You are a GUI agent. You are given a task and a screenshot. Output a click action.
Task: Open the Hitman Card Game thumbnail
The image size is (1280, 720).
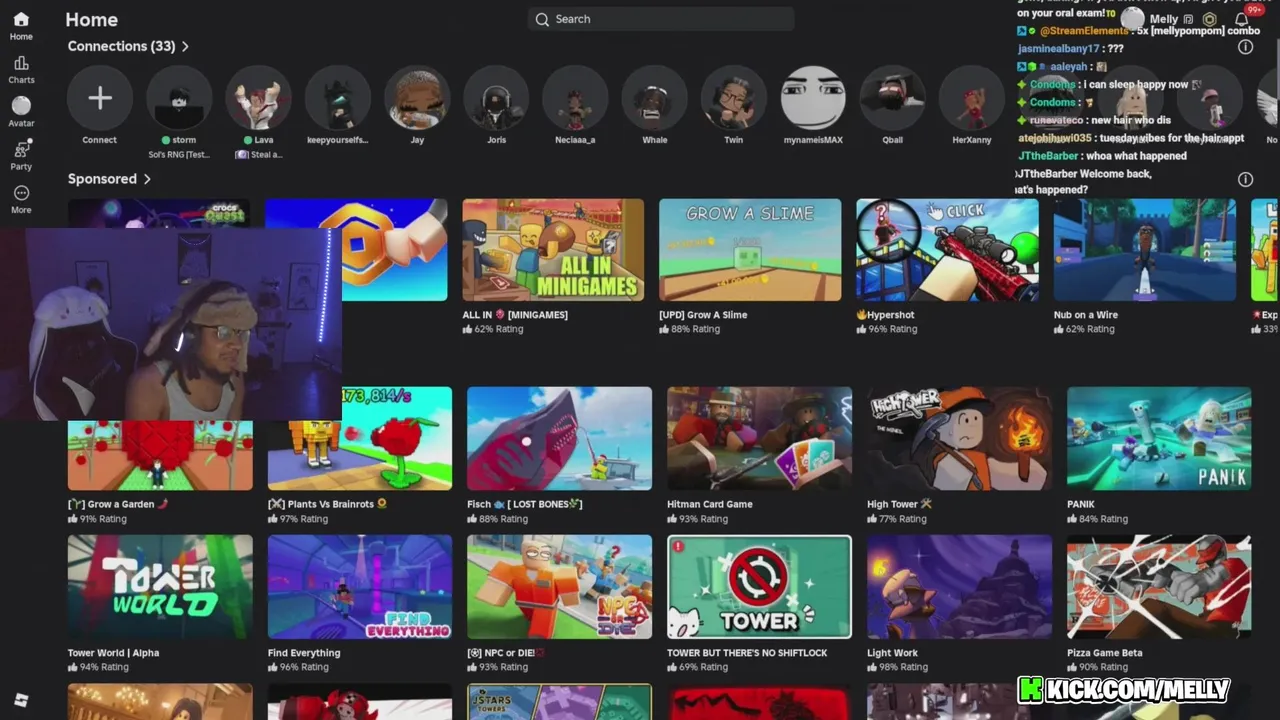[x=759, y=438]
